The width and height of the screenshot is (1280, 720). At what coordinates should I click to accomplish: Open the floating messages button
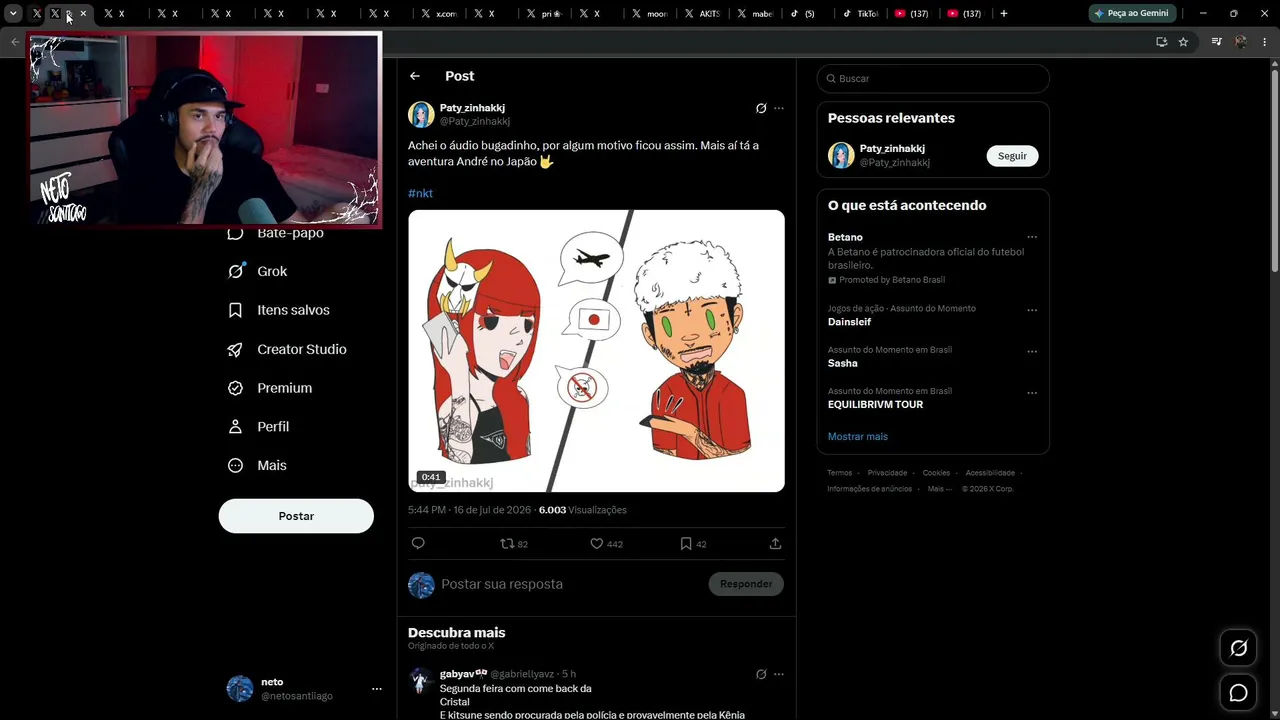[1238, 693]
